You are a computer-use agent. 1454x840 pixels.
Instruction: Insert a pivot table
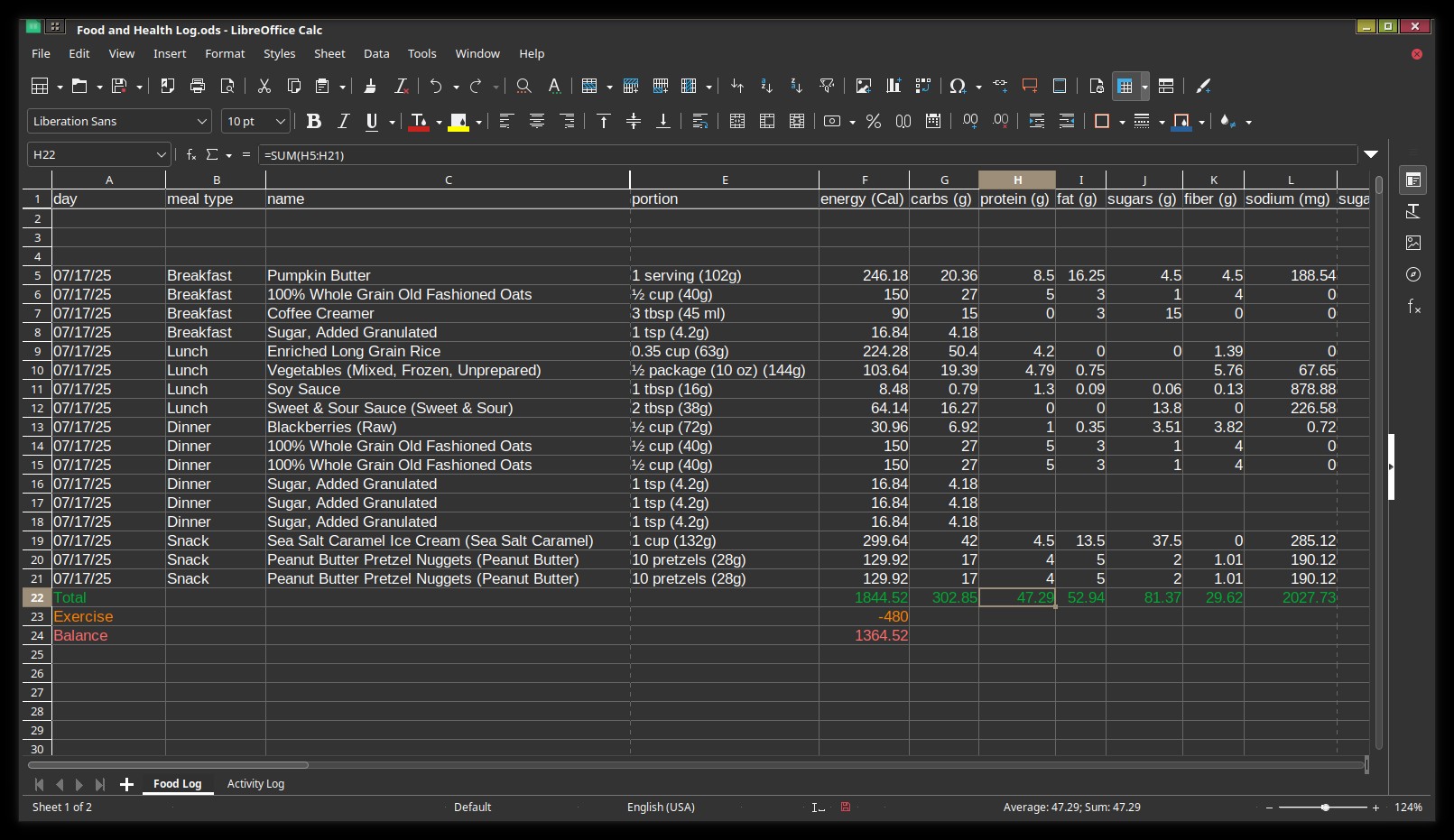pos(923,86)
